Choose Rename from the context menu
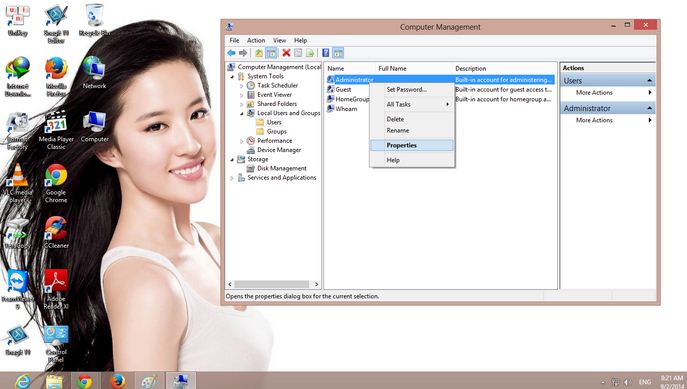The image size is (687, 389). point(412,131)
